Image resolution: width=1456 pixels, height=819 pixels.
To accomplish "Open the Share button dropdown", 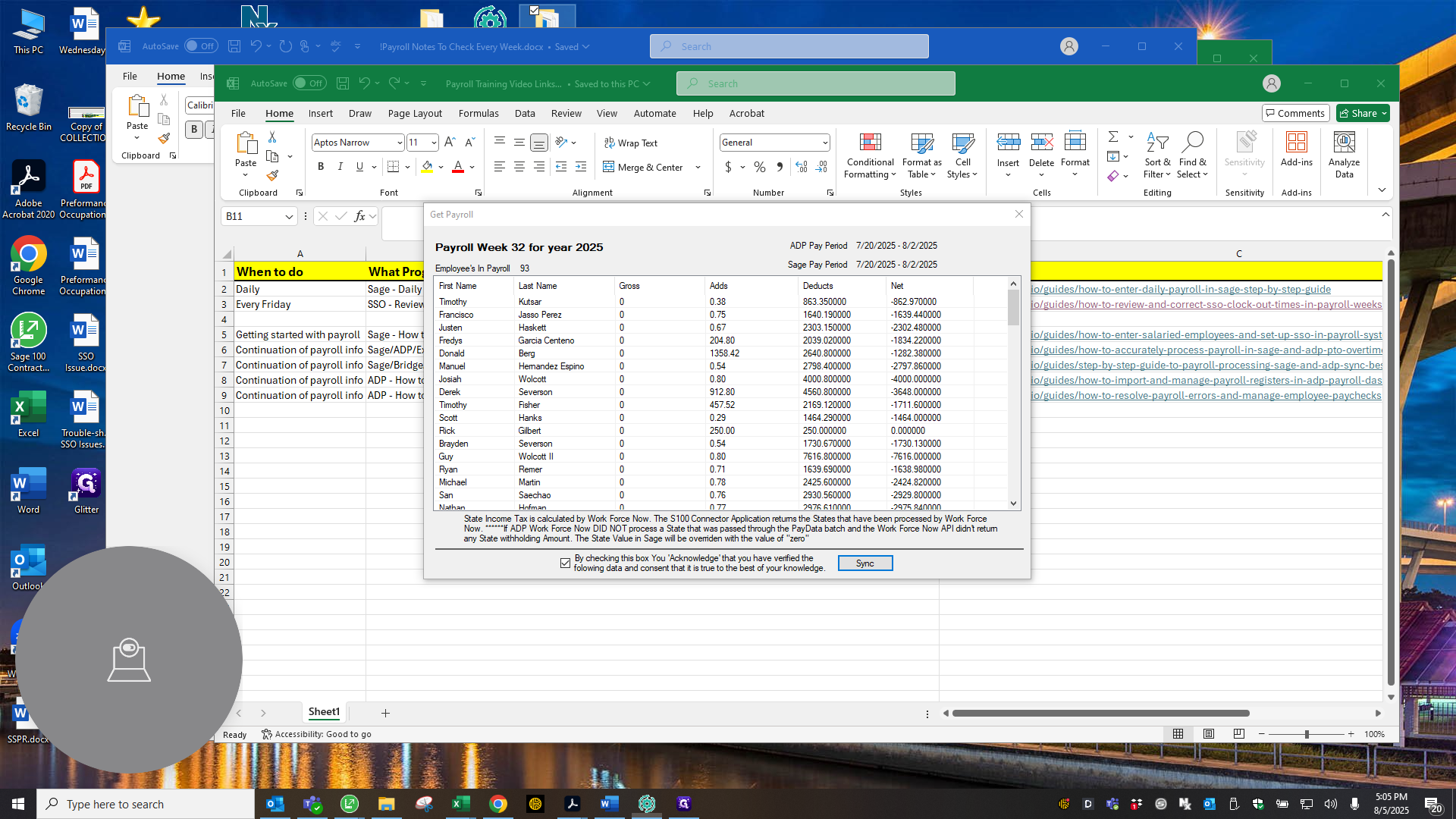I will (x=1384, y=113).
